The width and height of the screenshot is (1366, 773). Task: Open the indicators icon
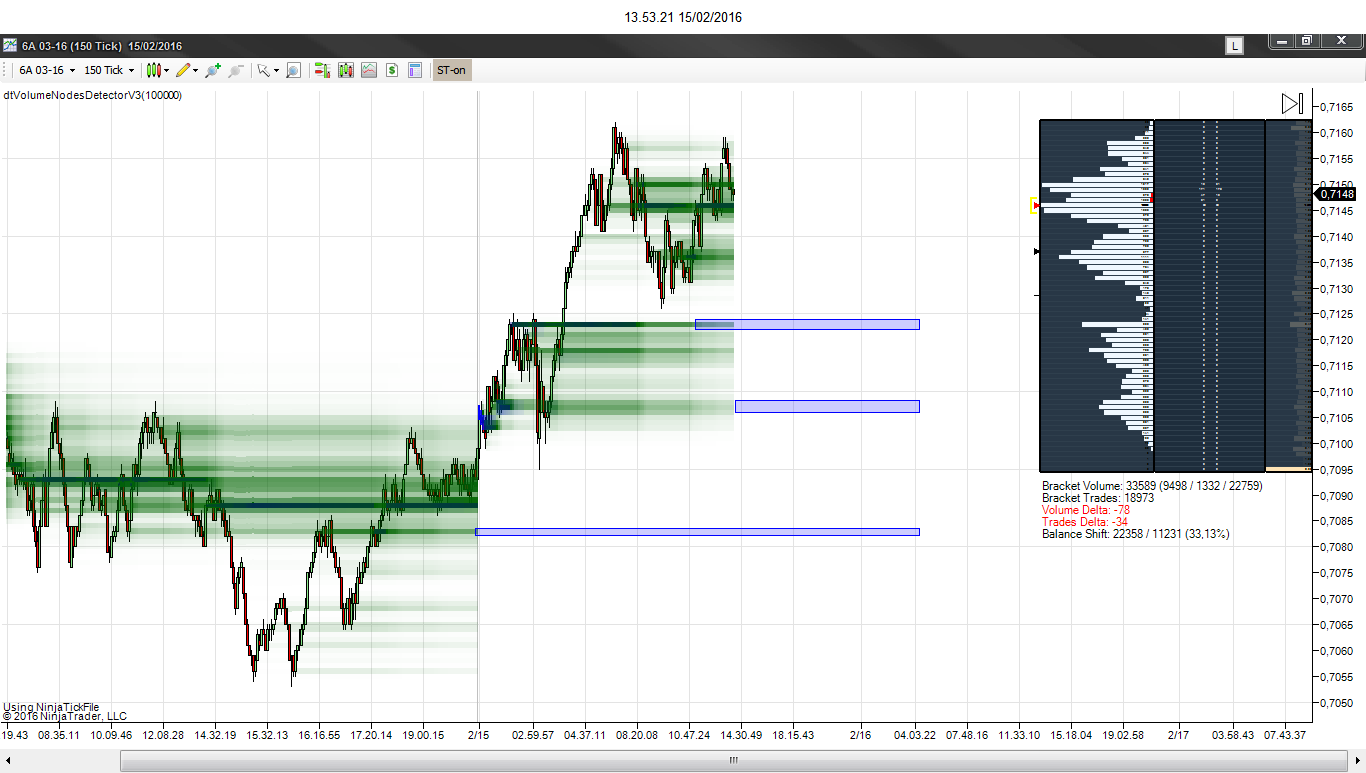pos(369,70)
